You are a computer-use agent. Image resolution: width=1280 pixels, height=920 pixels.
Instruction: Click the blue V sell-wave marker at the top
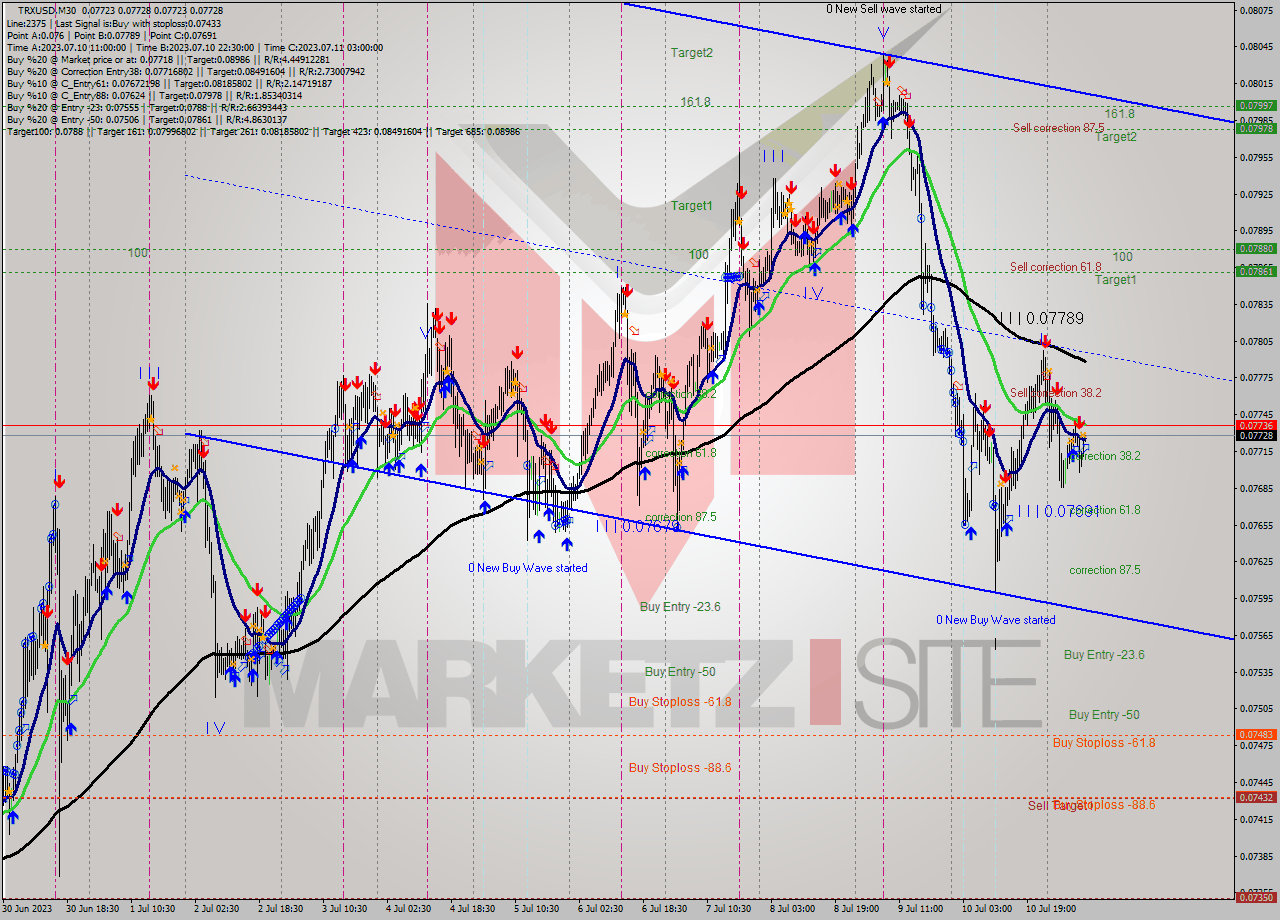[881, 31]
